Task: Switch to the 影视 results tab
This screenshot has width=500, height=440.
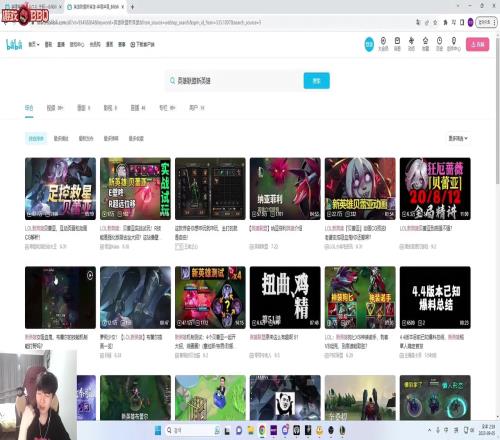Action: point(110,108)
